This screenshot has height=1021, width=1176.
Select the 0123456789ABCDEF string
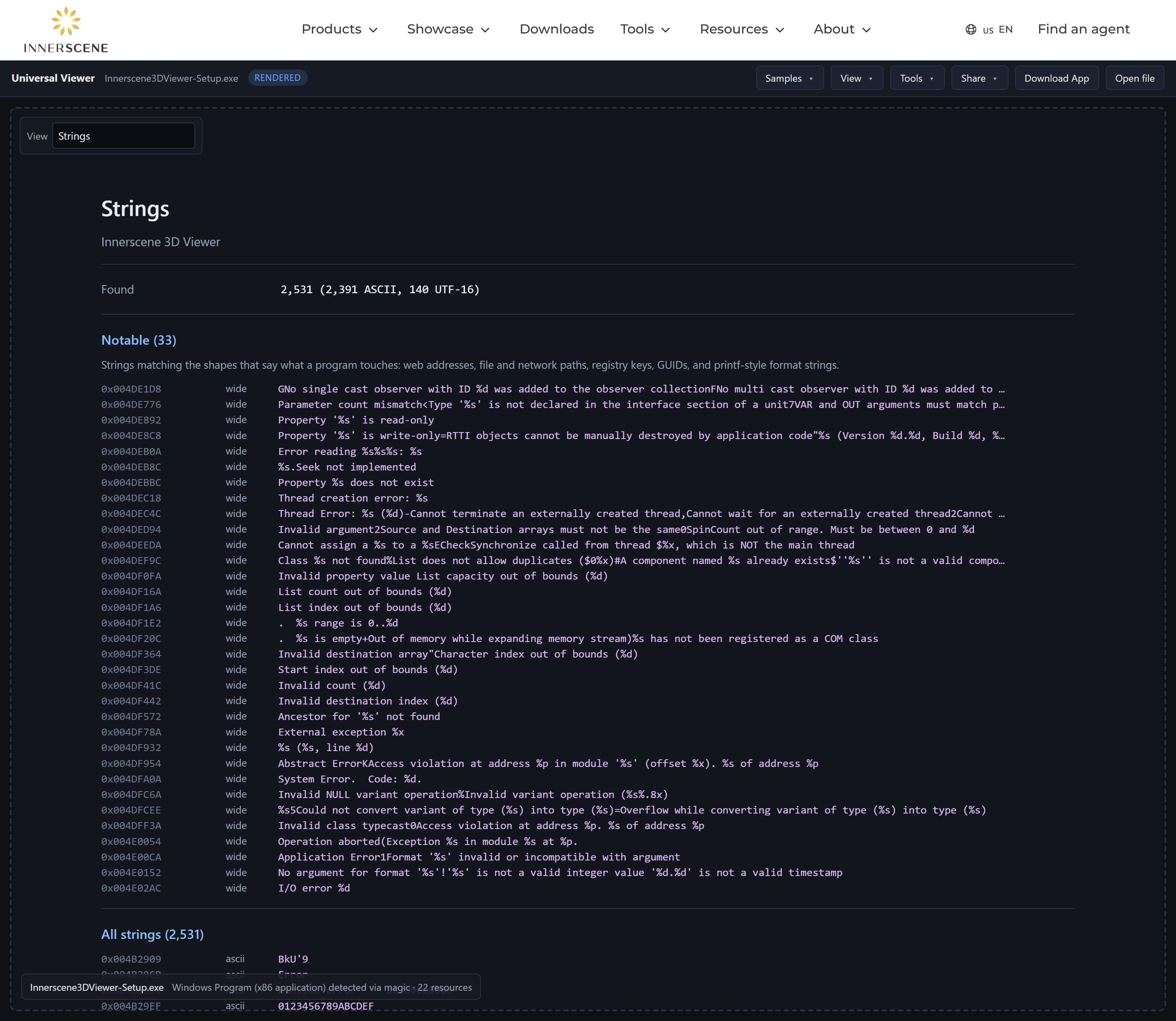pos(325,1006)
